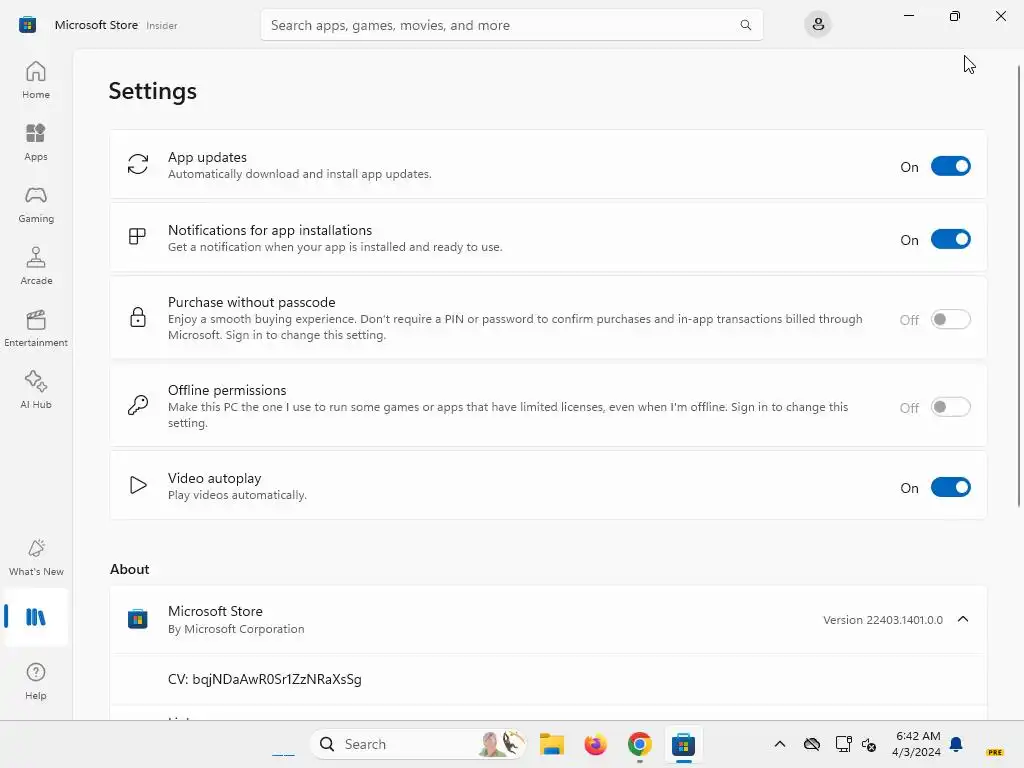Click the 'Insider' label in title bar

[161, 25]
